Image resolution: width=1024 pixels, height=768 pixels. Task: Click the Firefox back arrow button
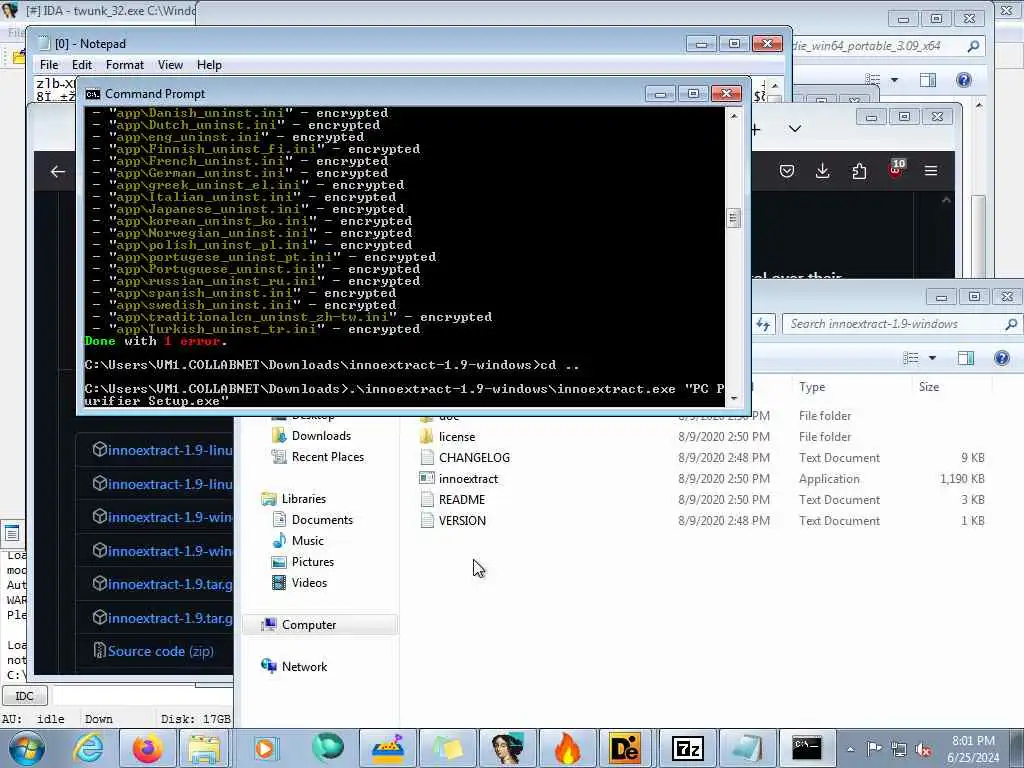pyautogui.click(x=57, y=172)
